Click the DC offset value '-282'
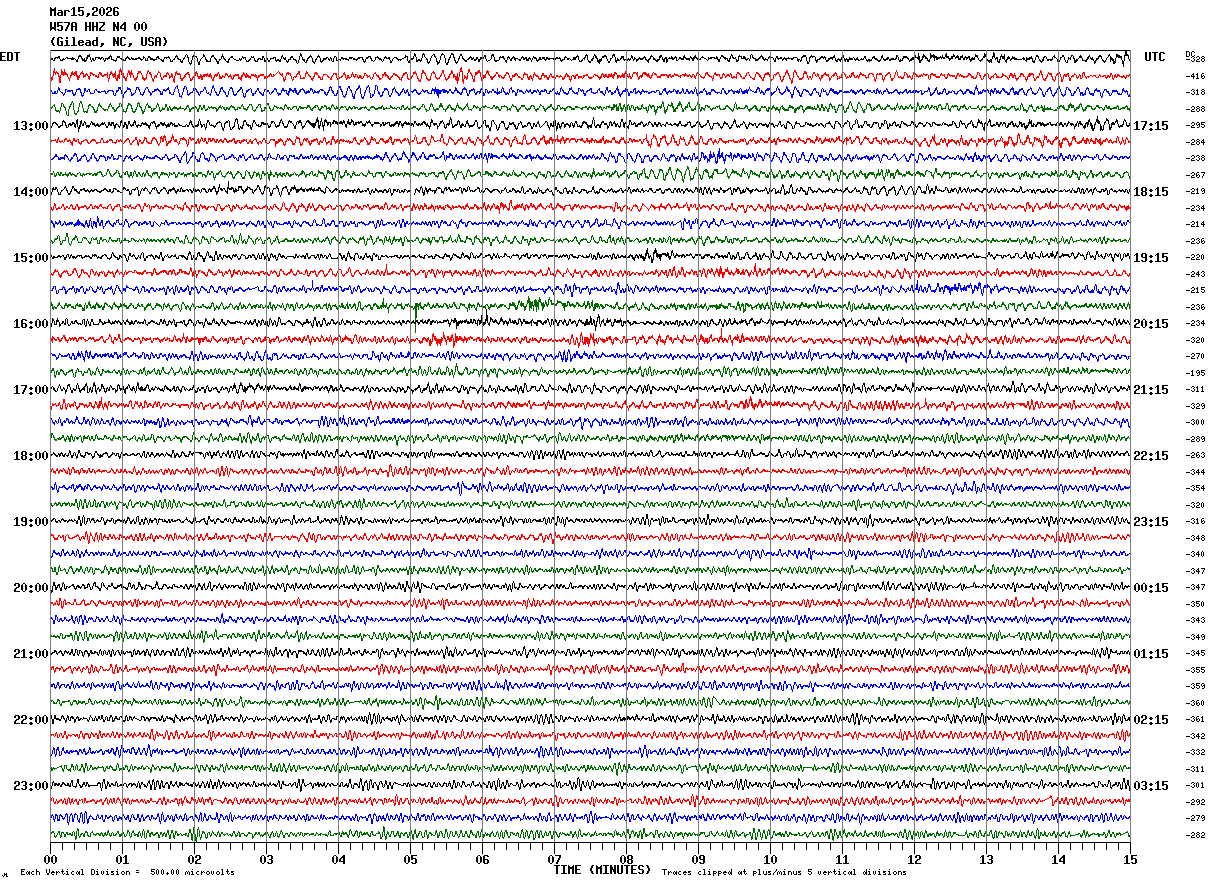 tap(1195, 835)
